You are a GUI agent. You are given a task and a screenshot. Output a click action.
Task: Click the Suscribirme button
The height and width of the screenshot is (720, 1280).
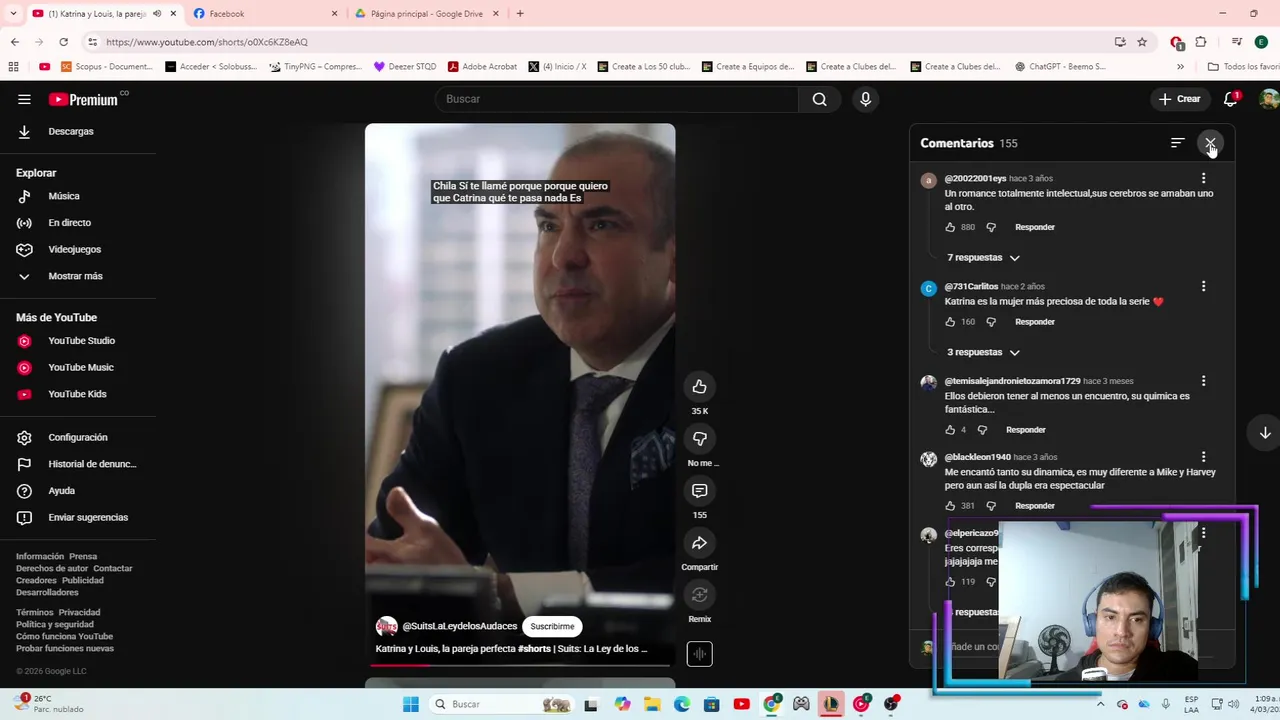(552, 627)
